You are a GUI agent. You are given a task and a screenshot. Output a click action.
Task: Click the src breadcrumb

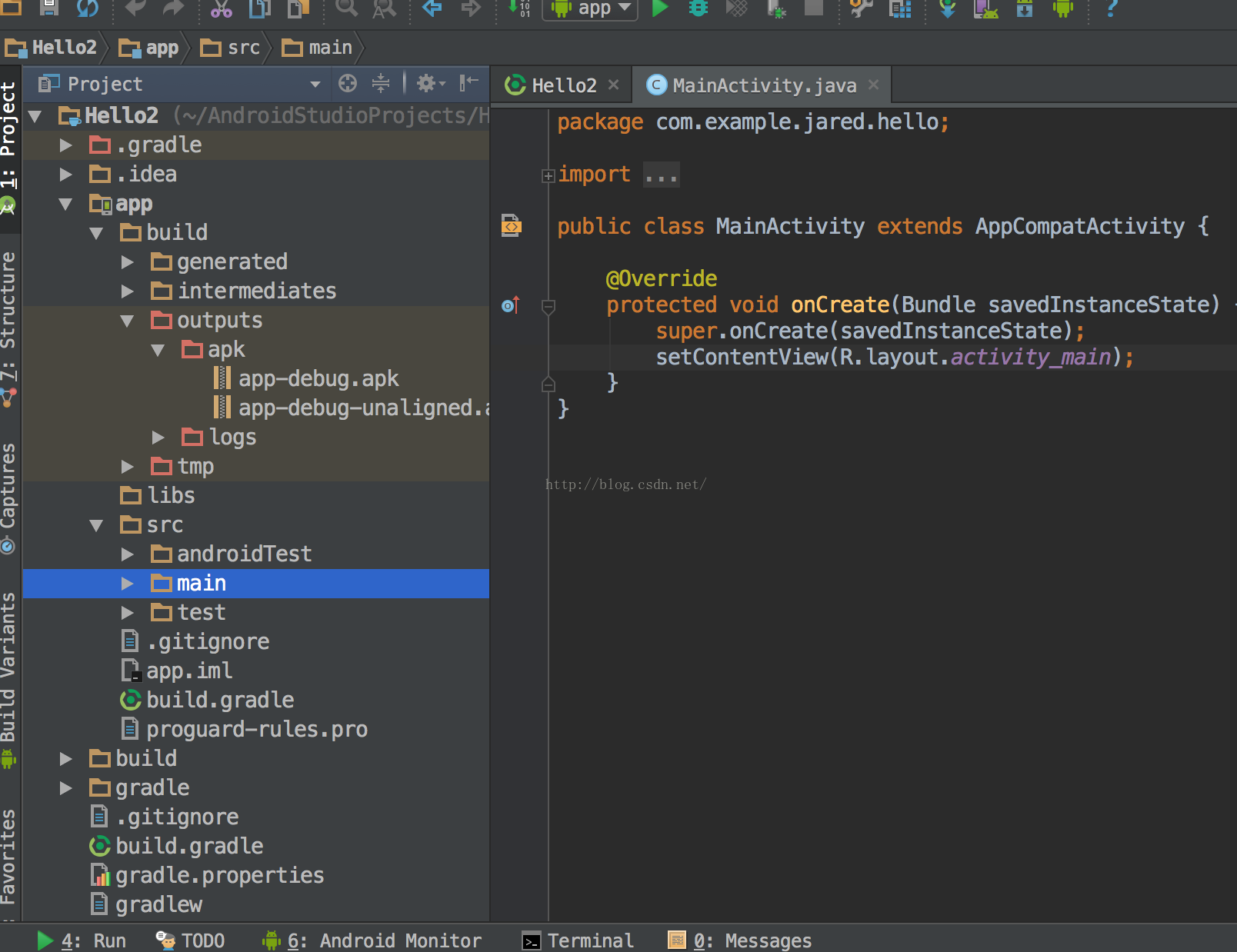point(231,48)
